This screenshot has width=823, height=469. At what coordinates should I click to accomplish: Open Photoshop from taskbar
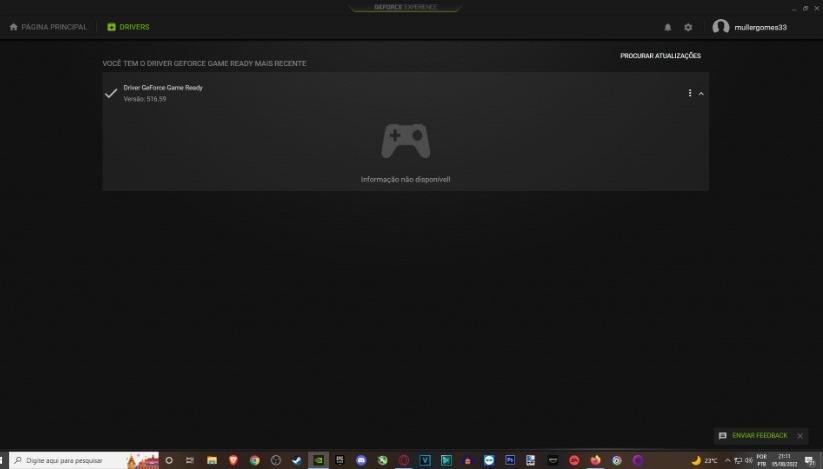(510, 460)
